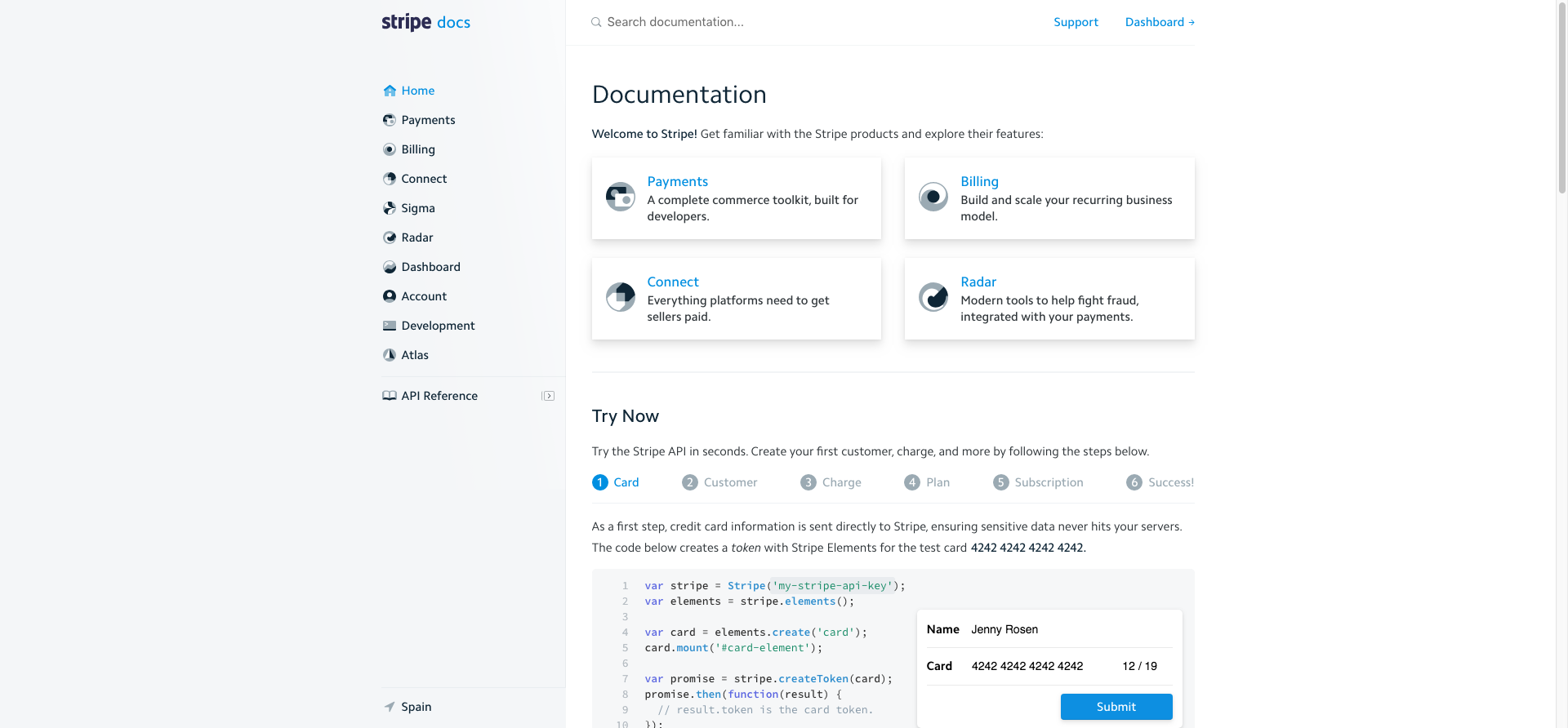1568x728 pixels.
Task: Select the Plan step tab
Action: coord(927,482)
